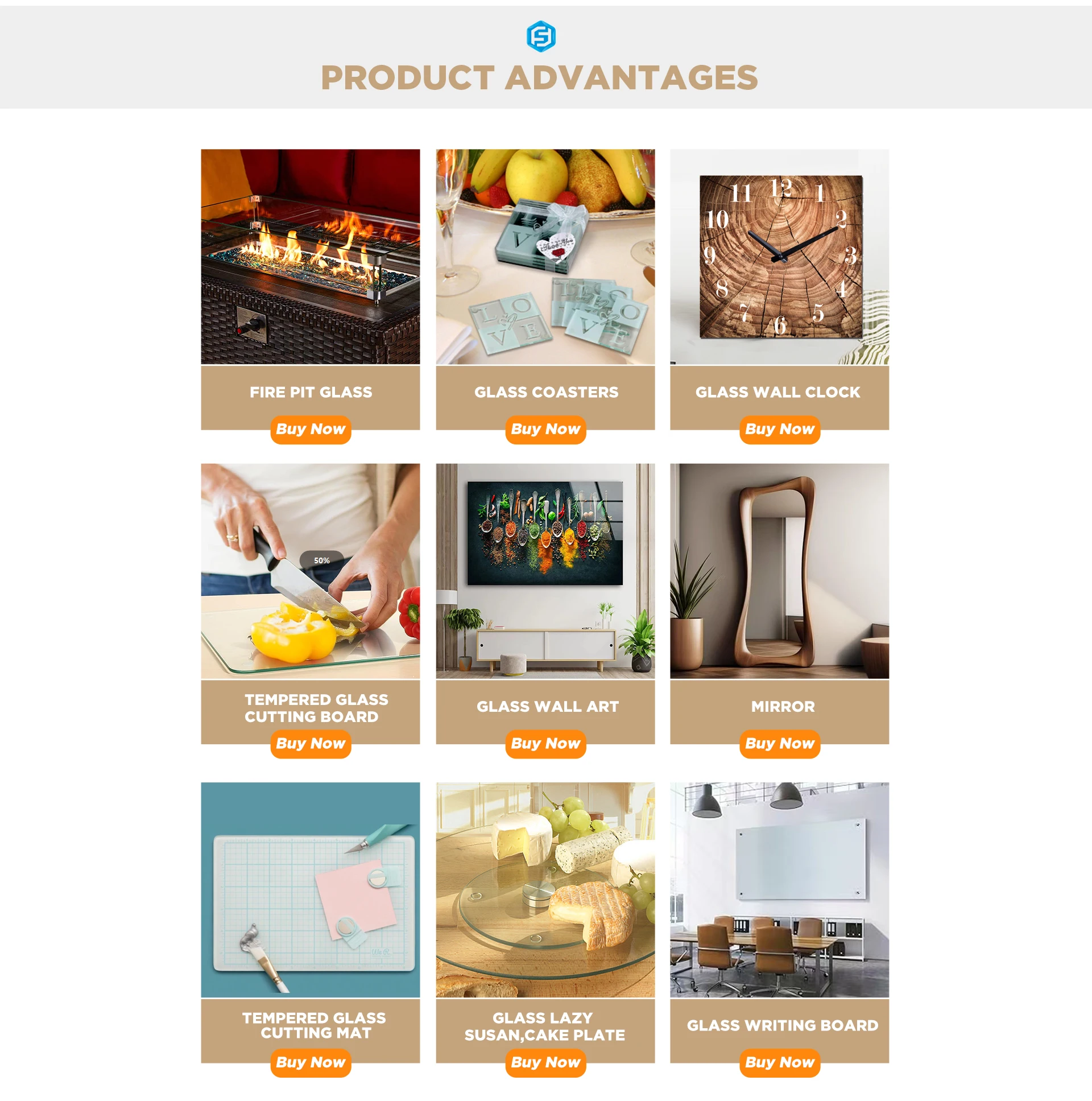Click Buy Now under Glass Wall Clock

[779, 430]
